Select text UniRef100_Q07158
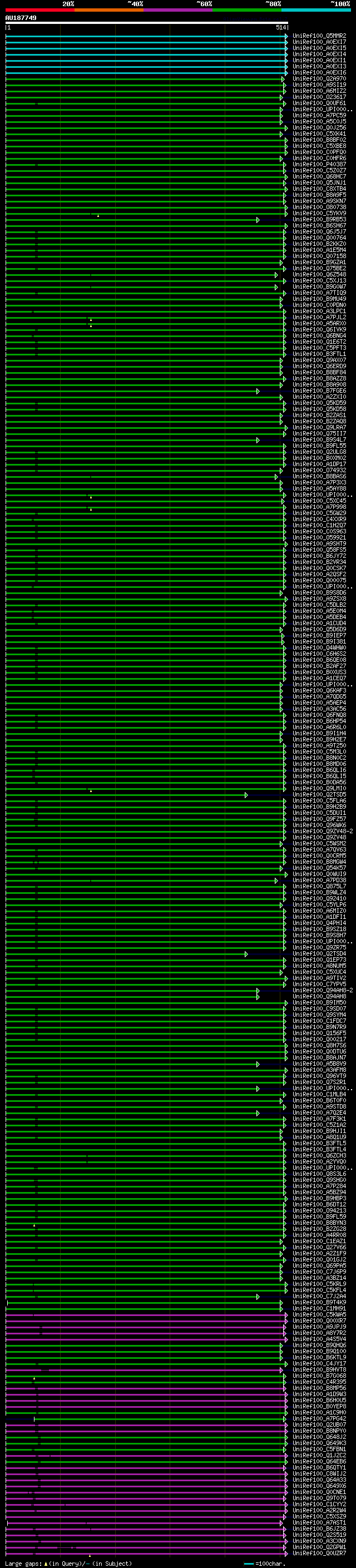Viewport: 356px width, 1568px height. 319,256
